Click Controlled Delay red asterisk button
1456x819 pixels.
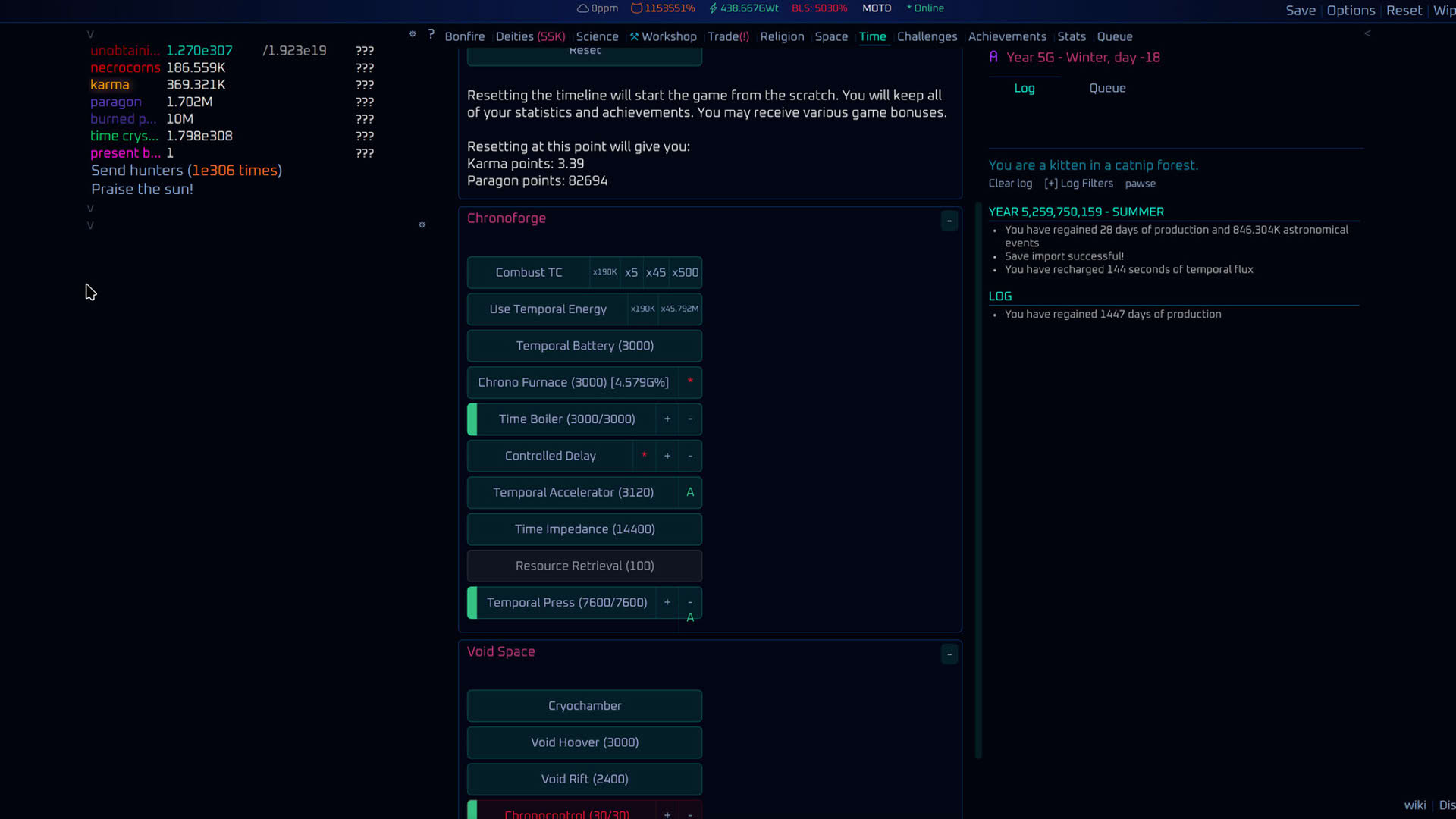tap(644, 456)
